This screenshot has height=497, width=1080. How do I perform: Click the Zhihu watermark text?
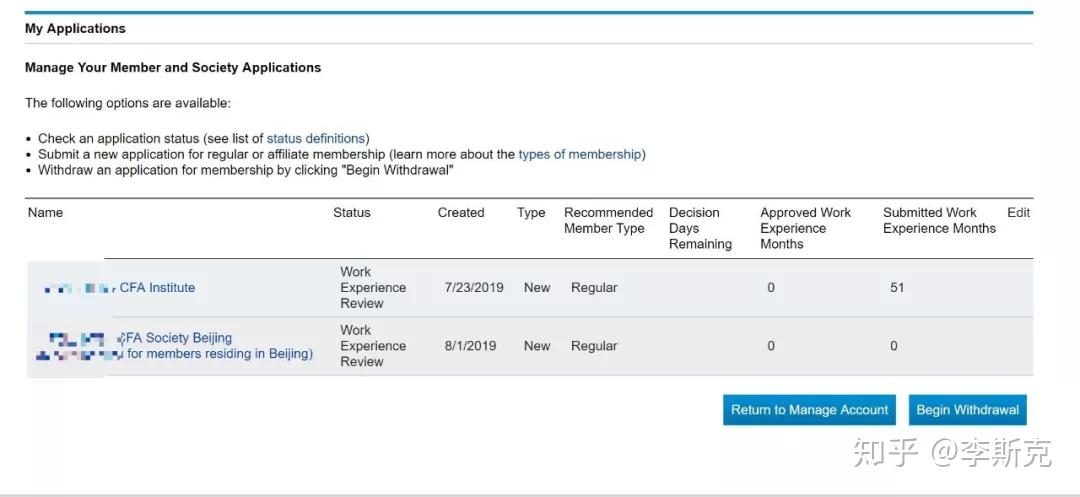pos(951,453)
